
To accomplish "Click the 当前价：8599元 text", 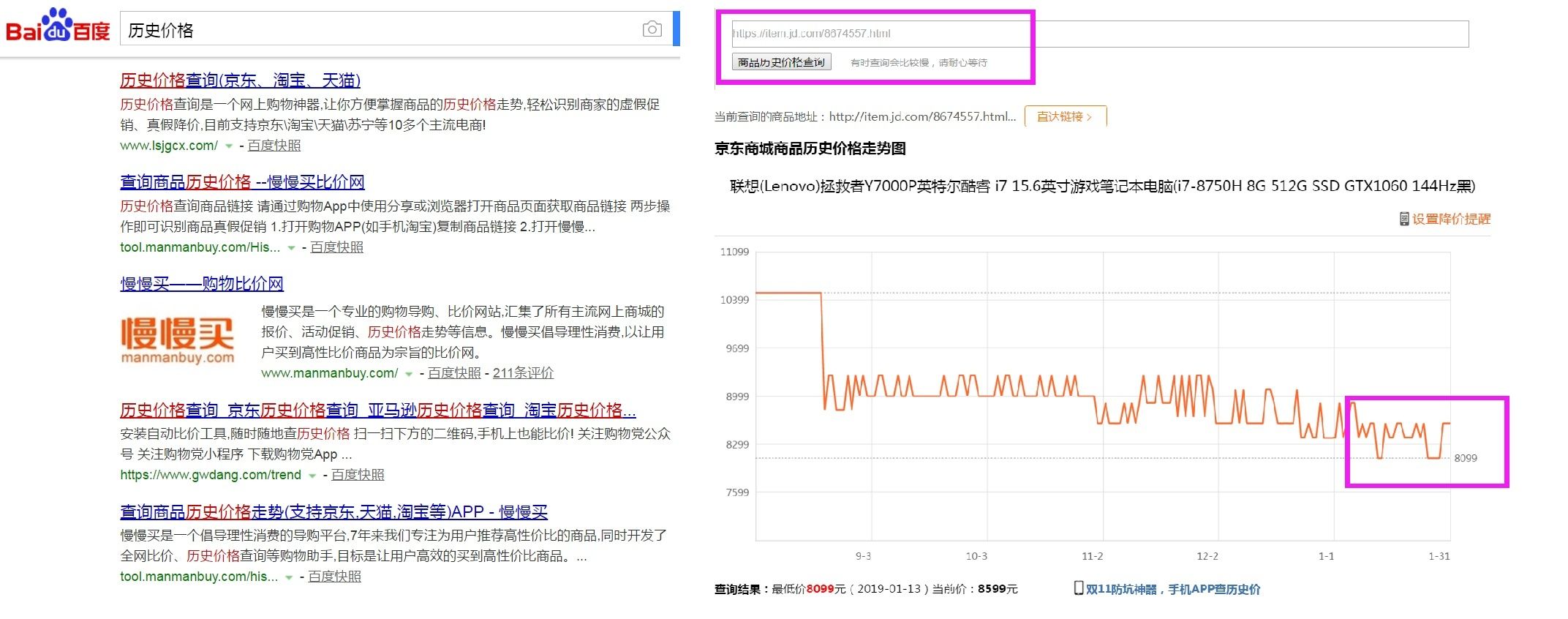I will pos(975,589).
